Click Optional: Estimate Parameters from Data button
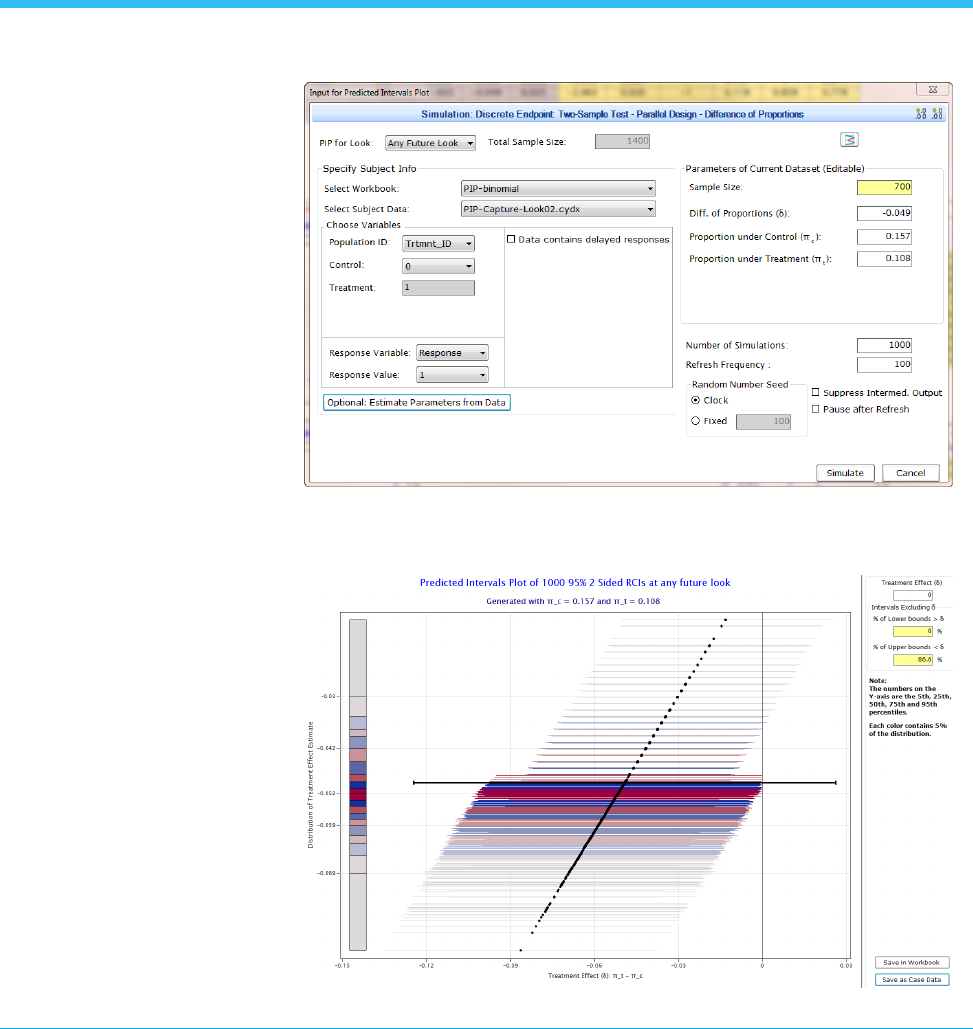Screen dimensions: 973x1029 (416, 402)
